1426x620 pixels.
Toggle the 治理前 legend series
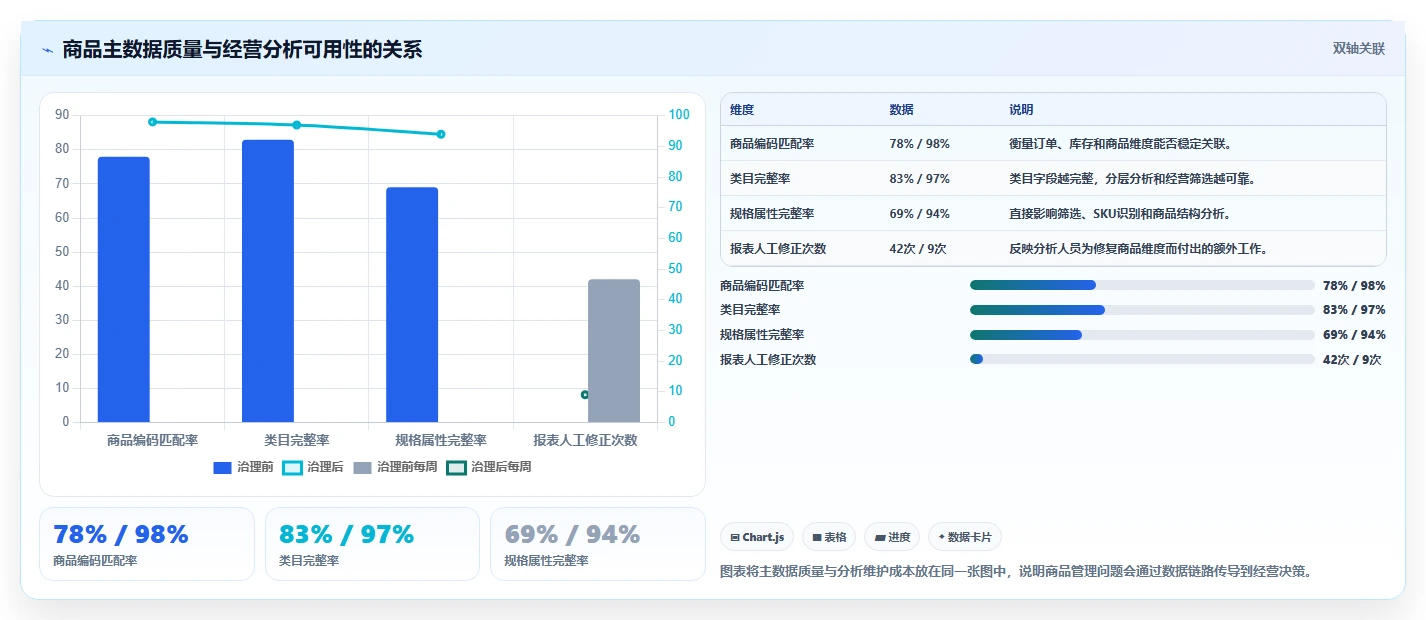click(244, 467)
